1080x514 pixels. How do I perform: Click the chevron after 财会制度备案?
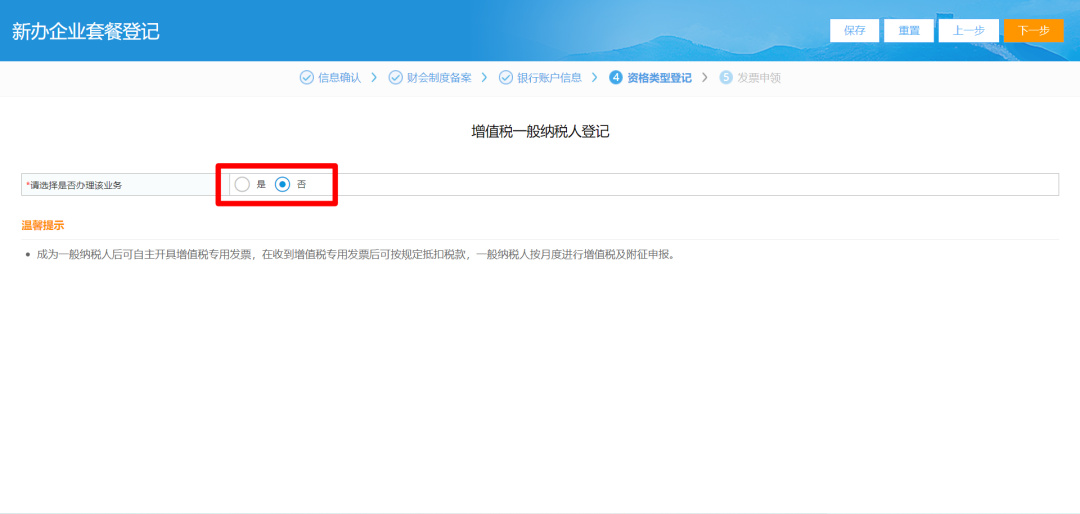click(484, 78)
